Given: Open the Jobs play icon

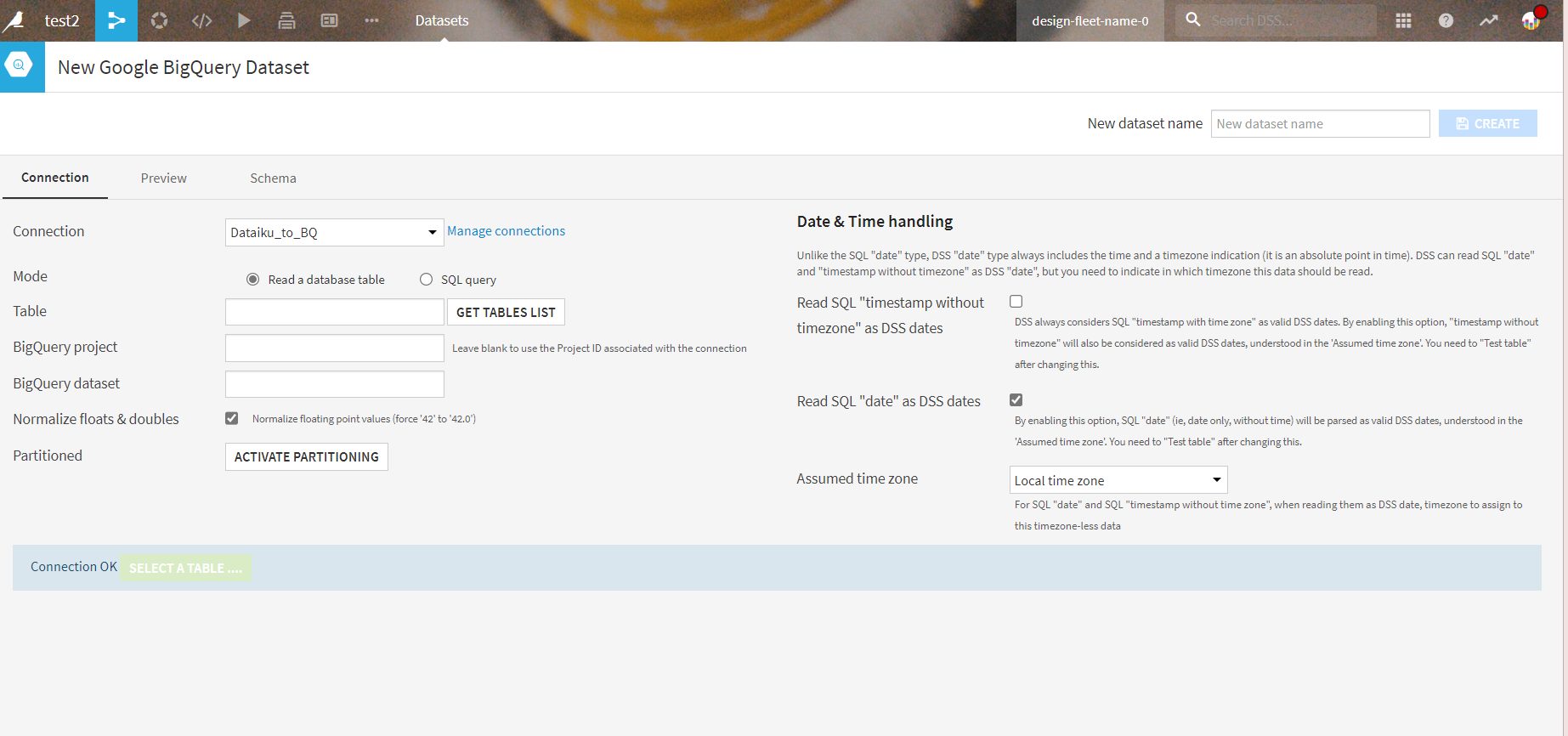Looking at the screenshot, I should coord(244,20).
